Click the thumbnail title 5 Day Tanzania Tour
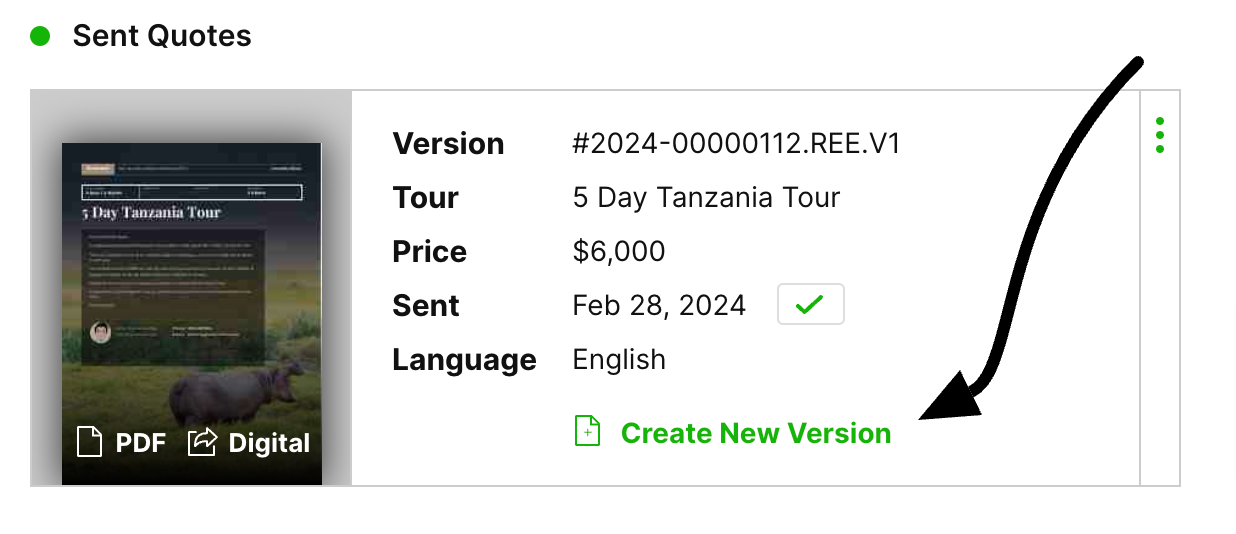The image size is (1236, 534). tap(151, 212)
